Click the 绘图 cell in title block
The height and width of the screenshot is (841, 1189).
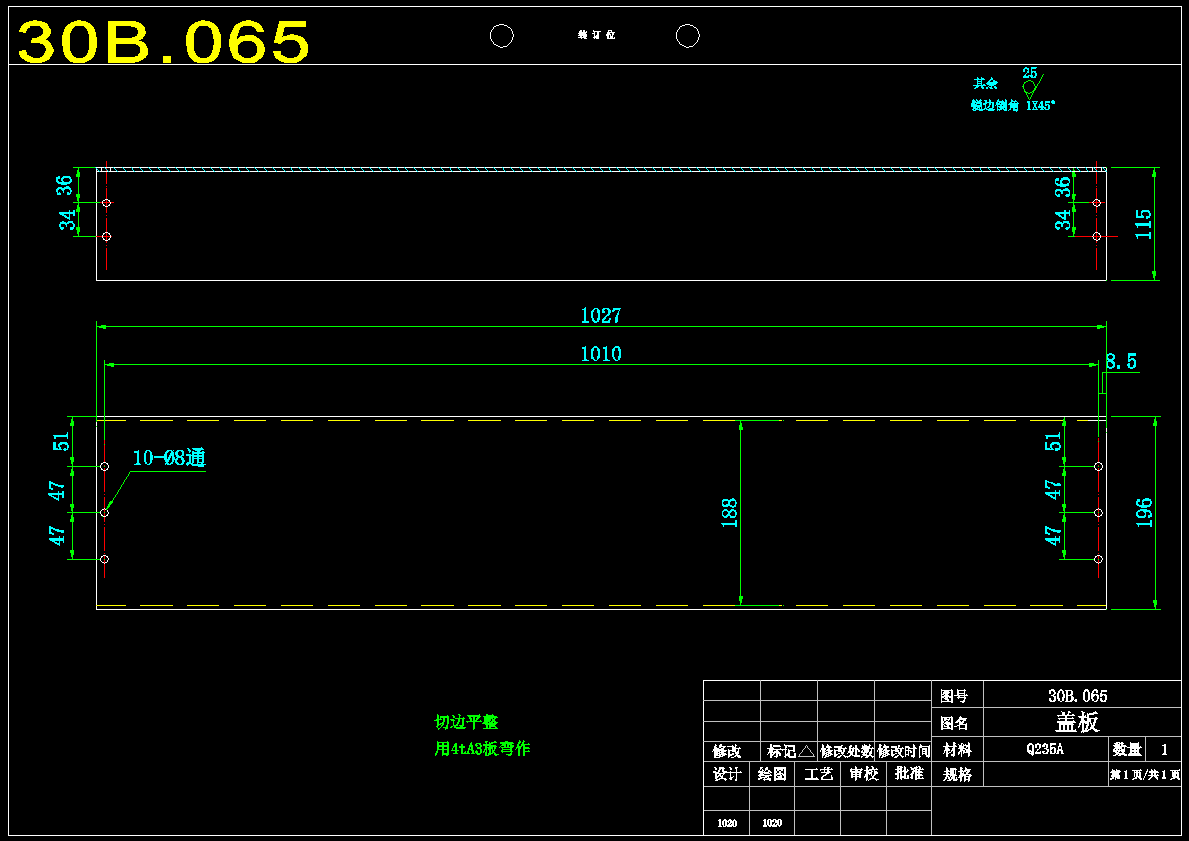[772, 774]
